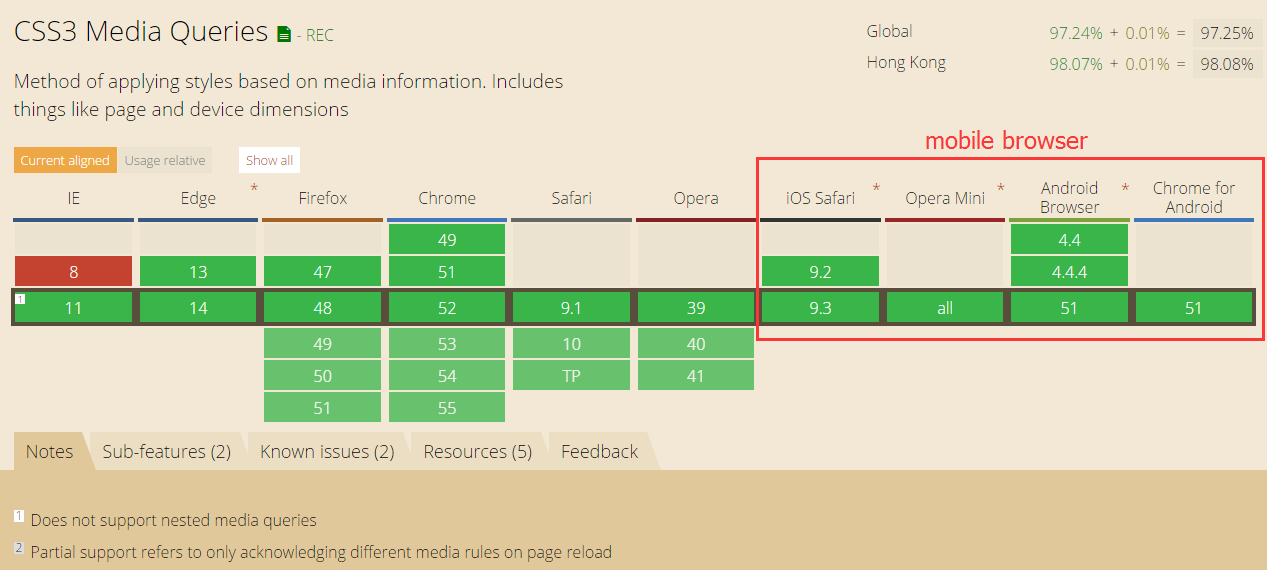Viewport: 1267px width, 570px height.
Task: Click the red IE 8 version cell
Action: point(73,272)
